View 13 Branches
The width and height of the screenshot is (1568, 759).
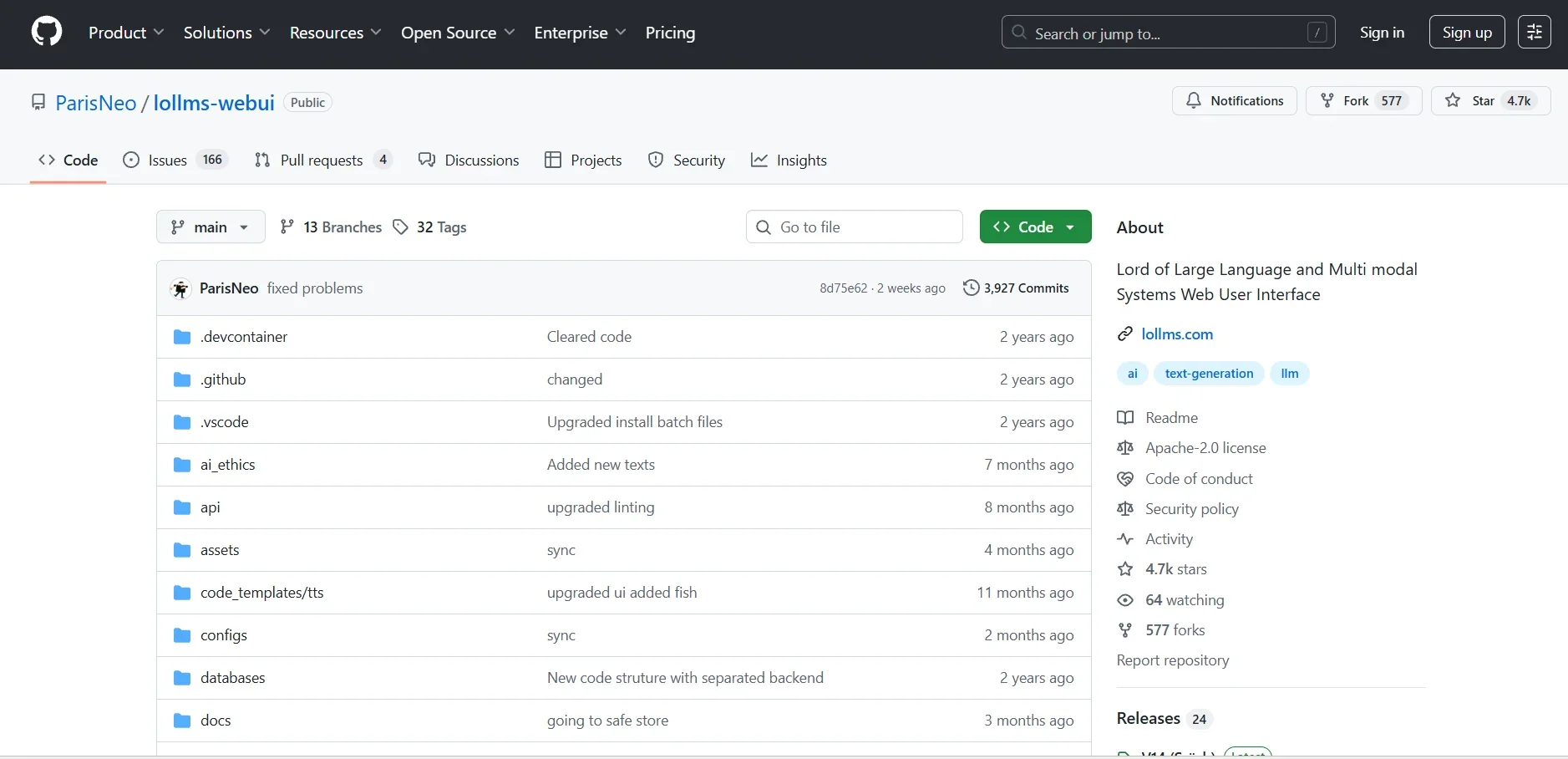(331, 227)
